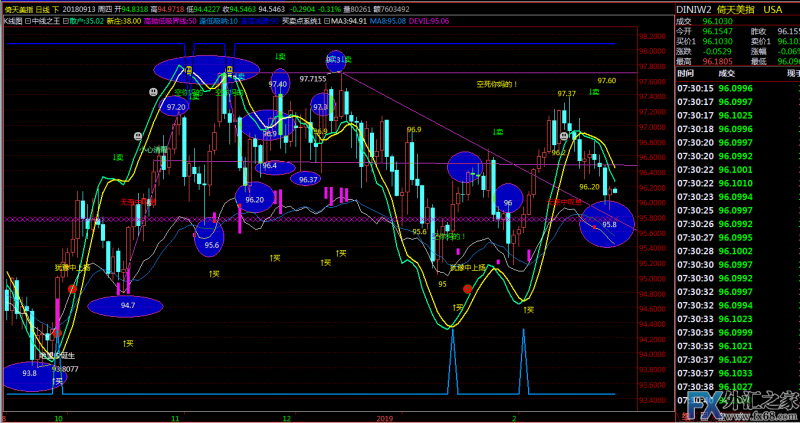Click the K线图 label in indicator bar
The width and height of the screenshot is (800, 423).
click(13, 21)
